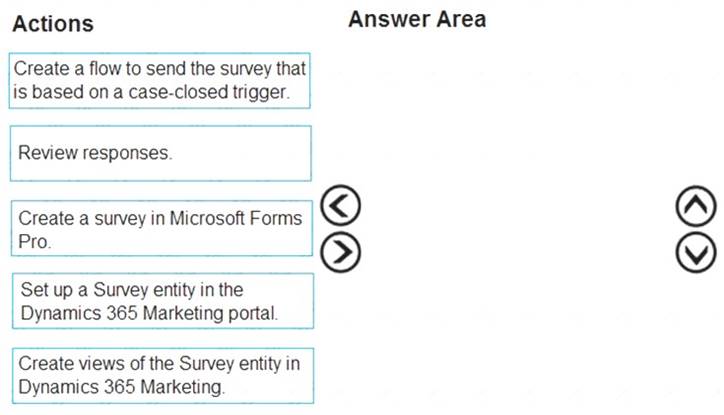Pick the Dynamics 365 Marketing portal option
Screen dimensions: 724x415
pyautogui.click(x=163, y=301)
